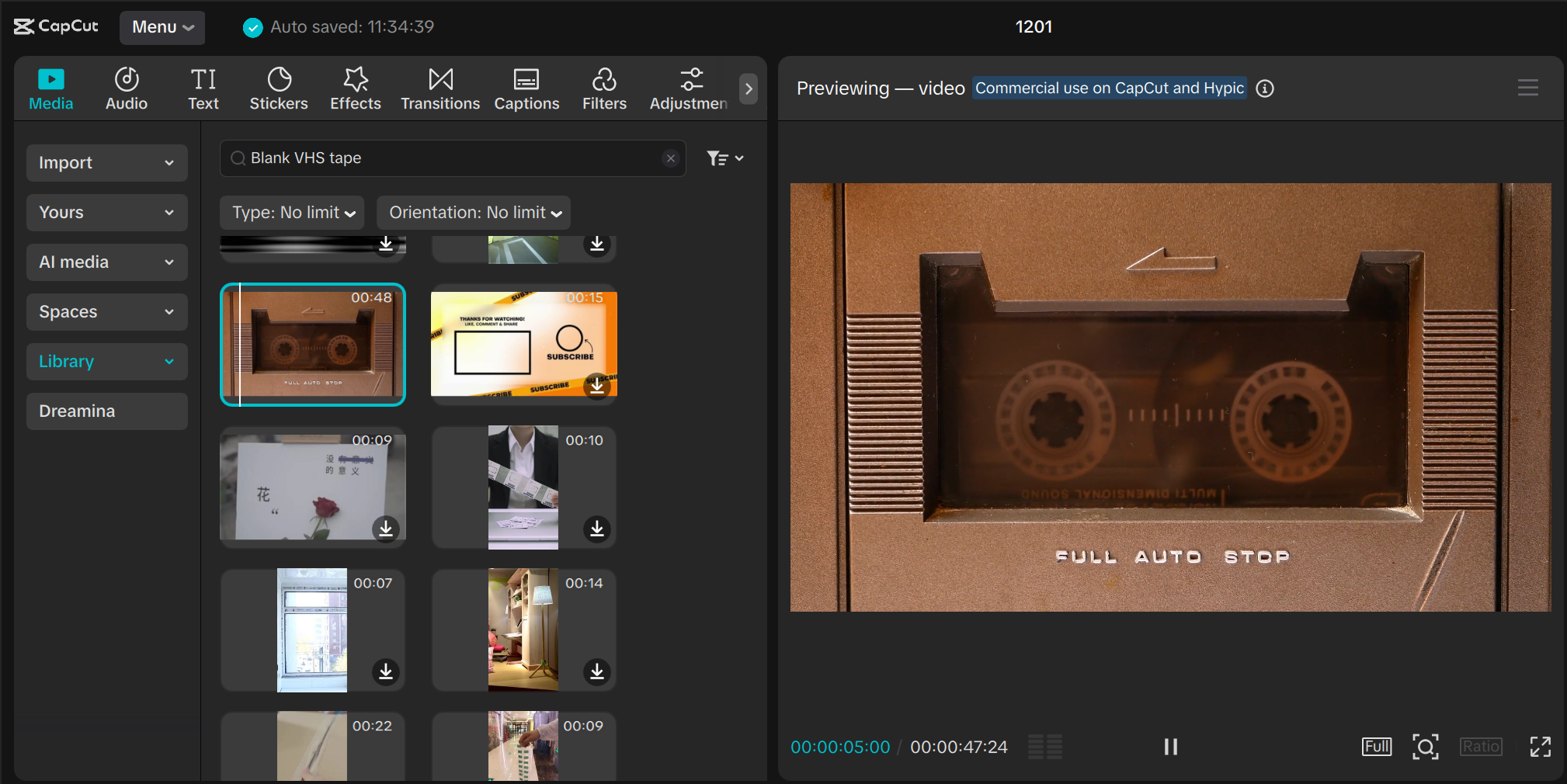1567x784 pixels.
Task: Download the subscribe outro video thumbnail
Action: pyautogui.click(x=597, y=386)
